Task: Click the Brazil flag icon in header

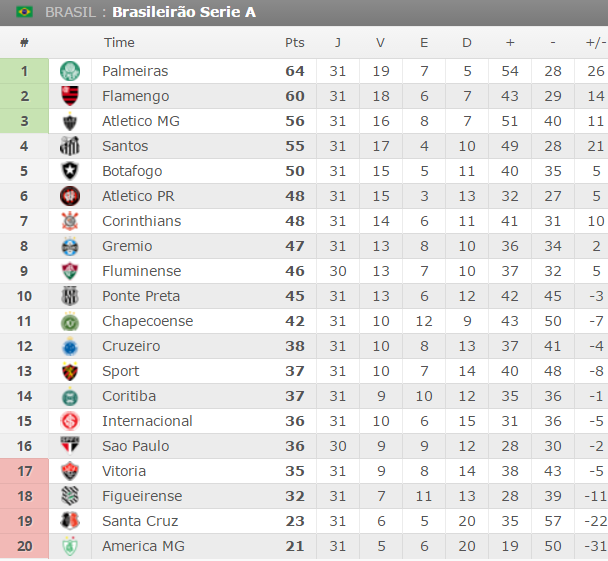Action: pos(24,12)
